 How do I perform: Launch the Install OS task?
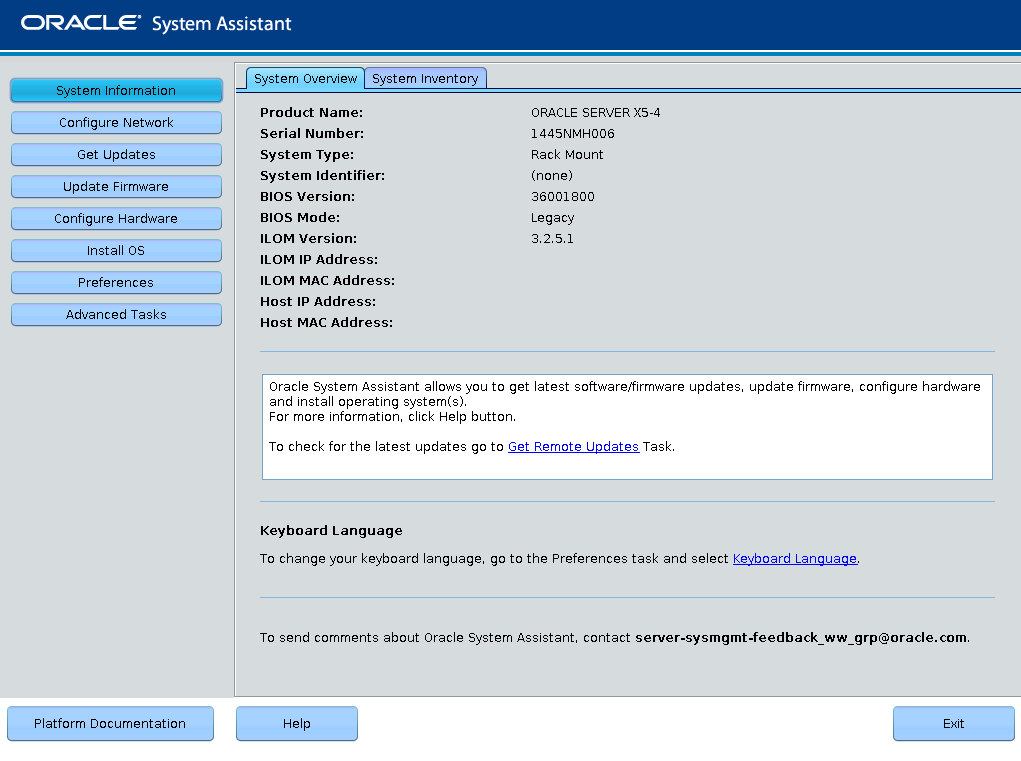(x=116, y=250)
